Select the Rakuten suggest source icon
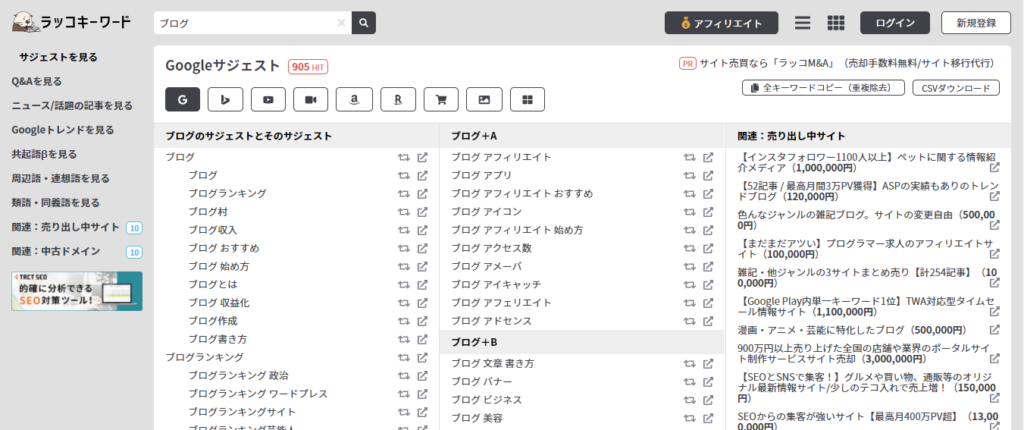The height and width of the screenshot is (430, 1024). [398, 99]
